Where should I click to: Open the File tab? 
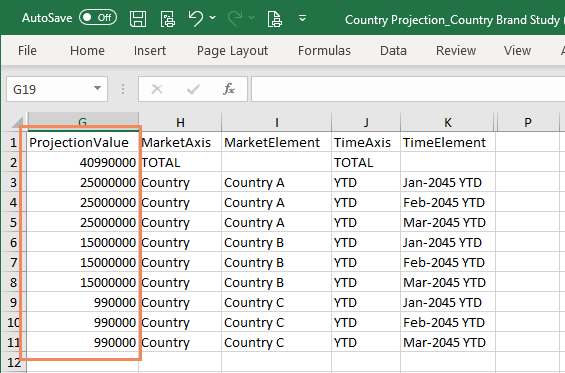coord(27,50)
